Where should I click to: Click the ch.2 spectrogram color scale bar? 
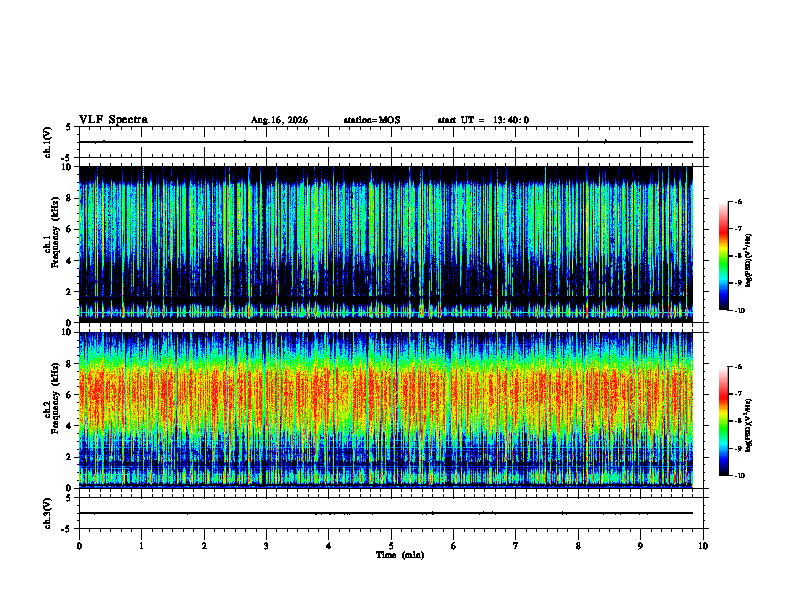click(723, 421)
